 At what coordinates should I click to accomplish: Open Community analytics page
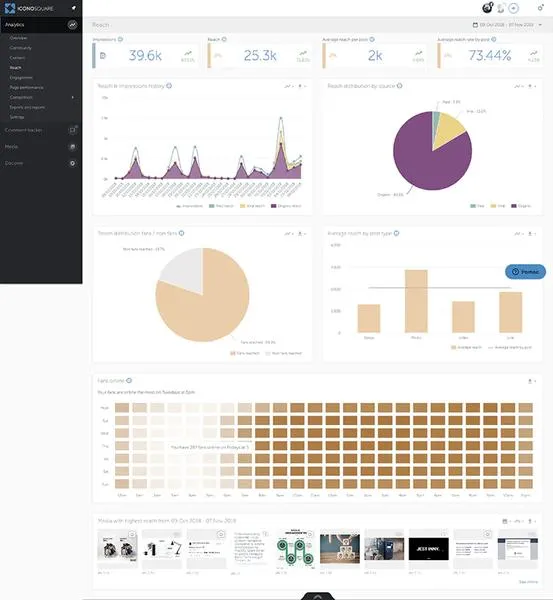point(21,48)
